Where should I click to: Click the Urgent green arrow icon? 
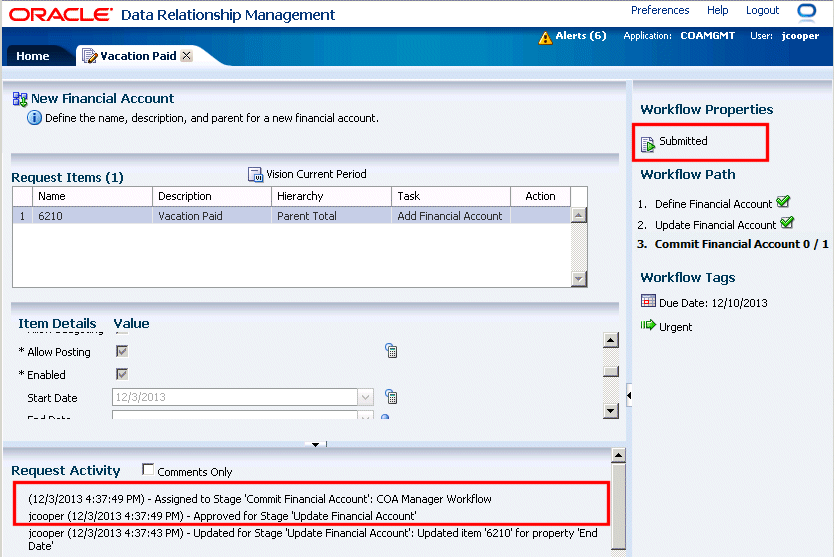pos(648,325)
